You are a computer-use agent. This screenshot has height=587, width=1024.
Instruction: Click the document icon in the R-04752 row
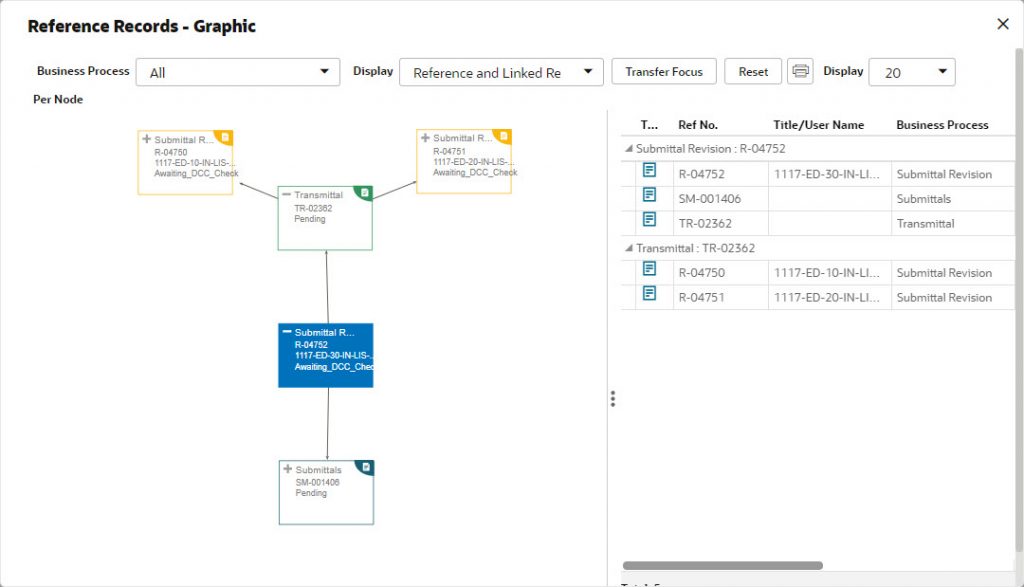pos(650,171)
